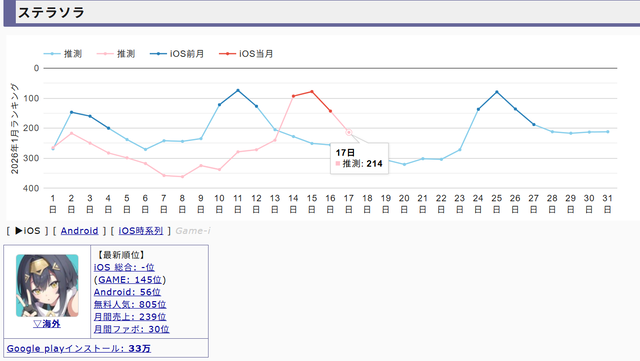Click the x-axis label 17日

[349, 203]
